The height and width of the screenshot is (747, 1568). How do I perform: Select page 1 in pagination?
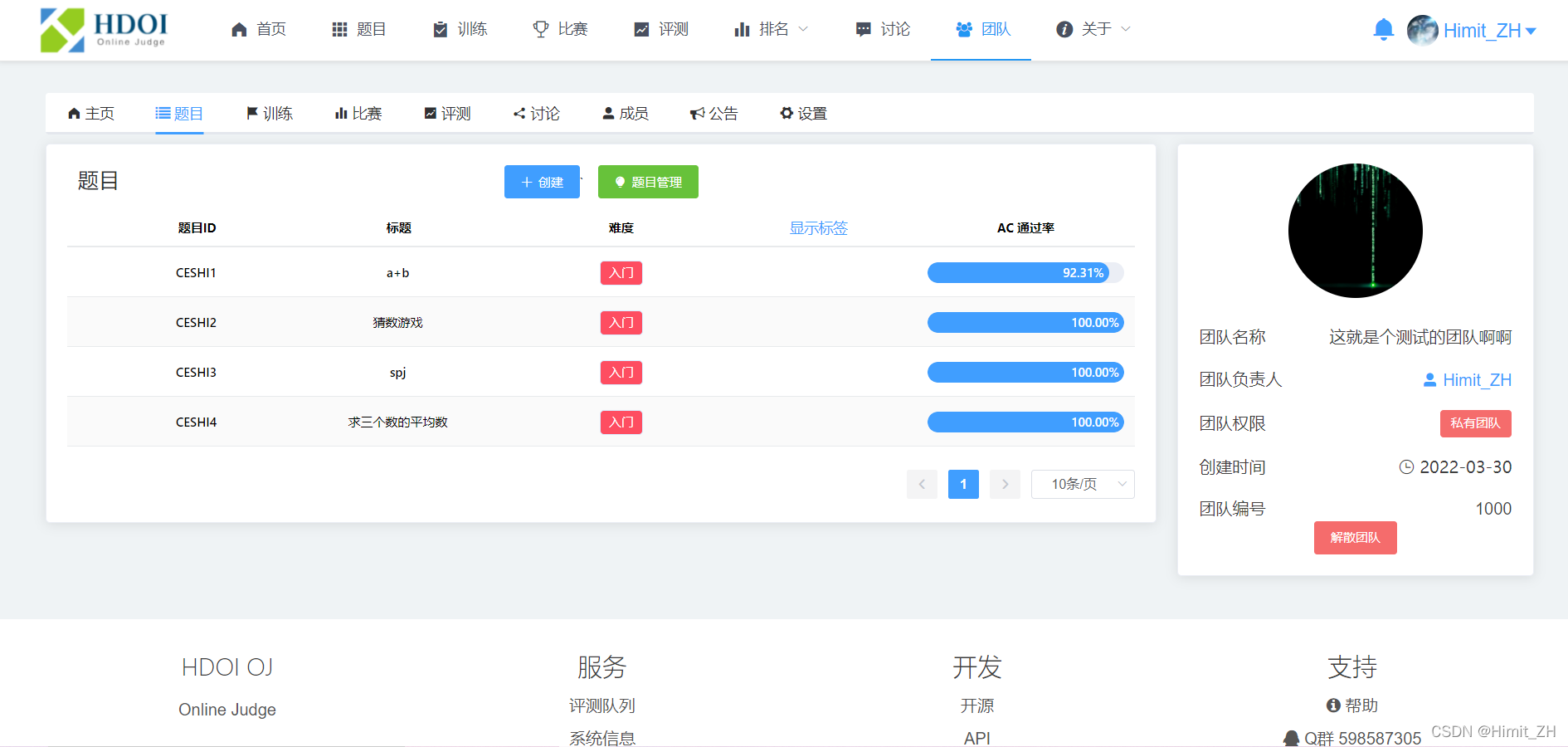pos(963,484)
